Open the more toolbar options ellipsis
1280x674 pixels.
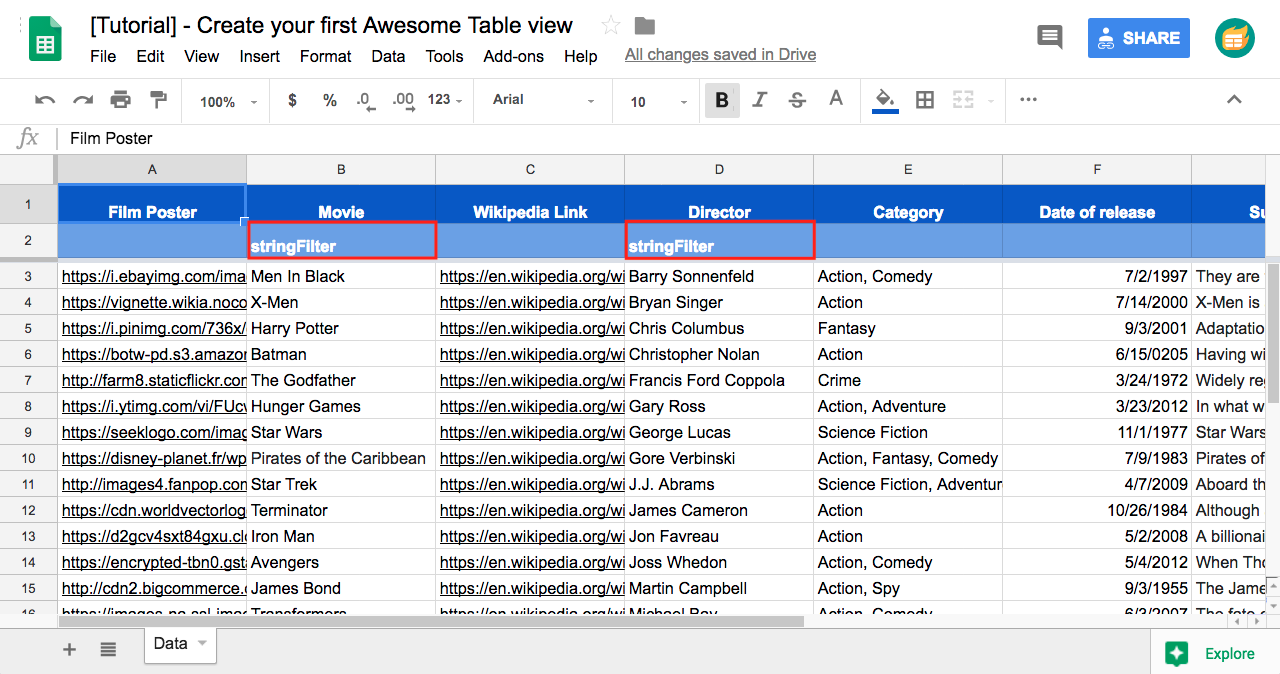coord(1028,100)
